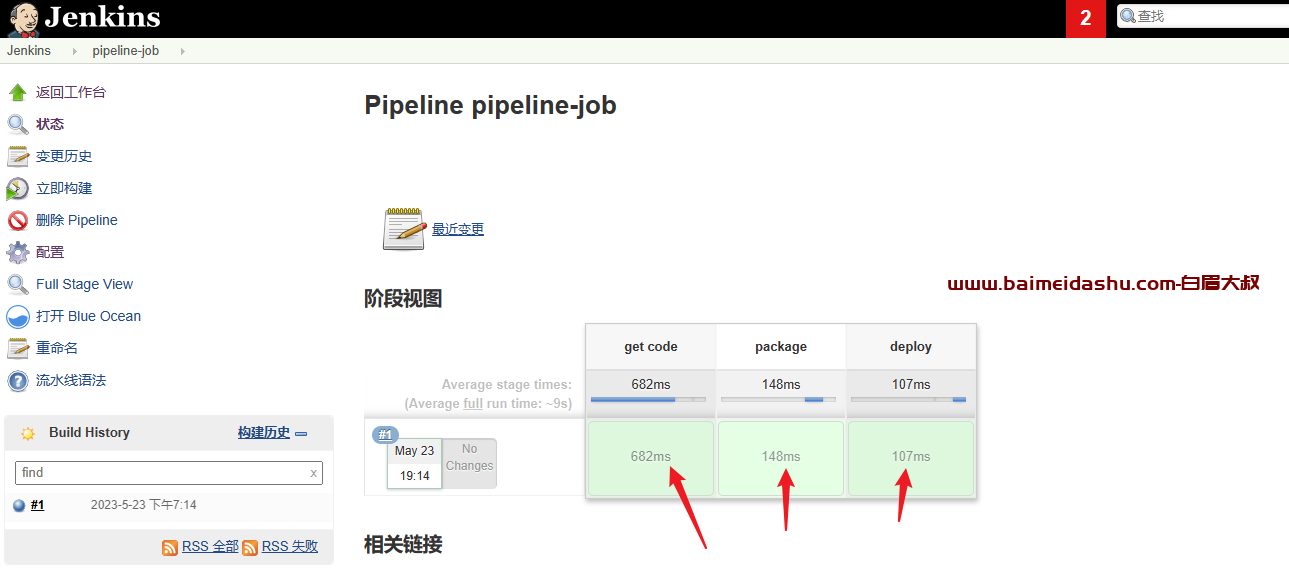This screenshot has height=580, width=1289.
Task: Click the green up-arrow icon beside 返回工作台
Action: pyautogui.click(x=18, y=92)
